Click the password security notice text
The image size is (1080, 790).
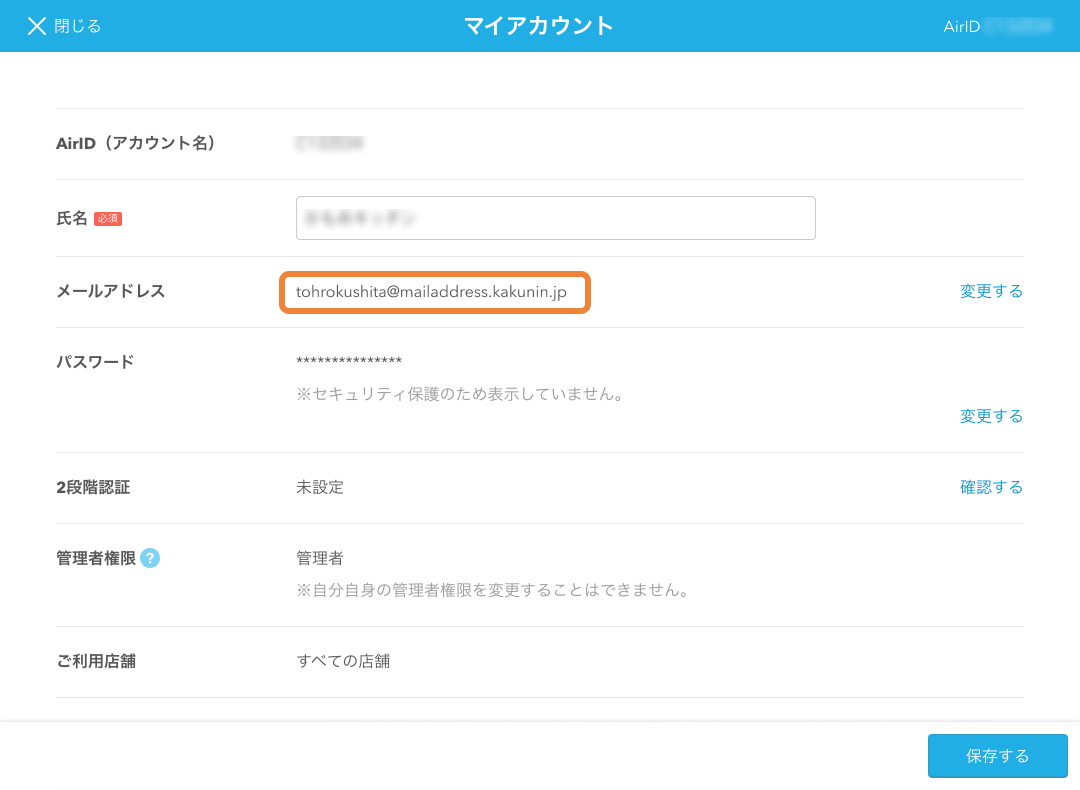[x=460, y=394]
